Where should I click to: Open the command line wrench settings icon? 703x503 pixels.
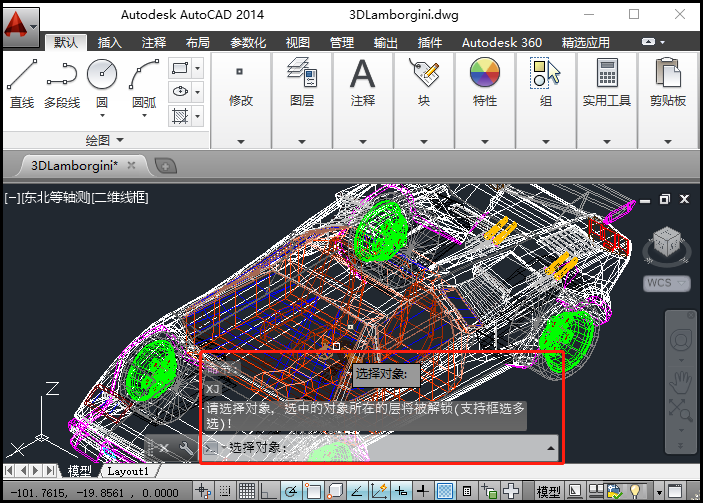pos(186,448)
